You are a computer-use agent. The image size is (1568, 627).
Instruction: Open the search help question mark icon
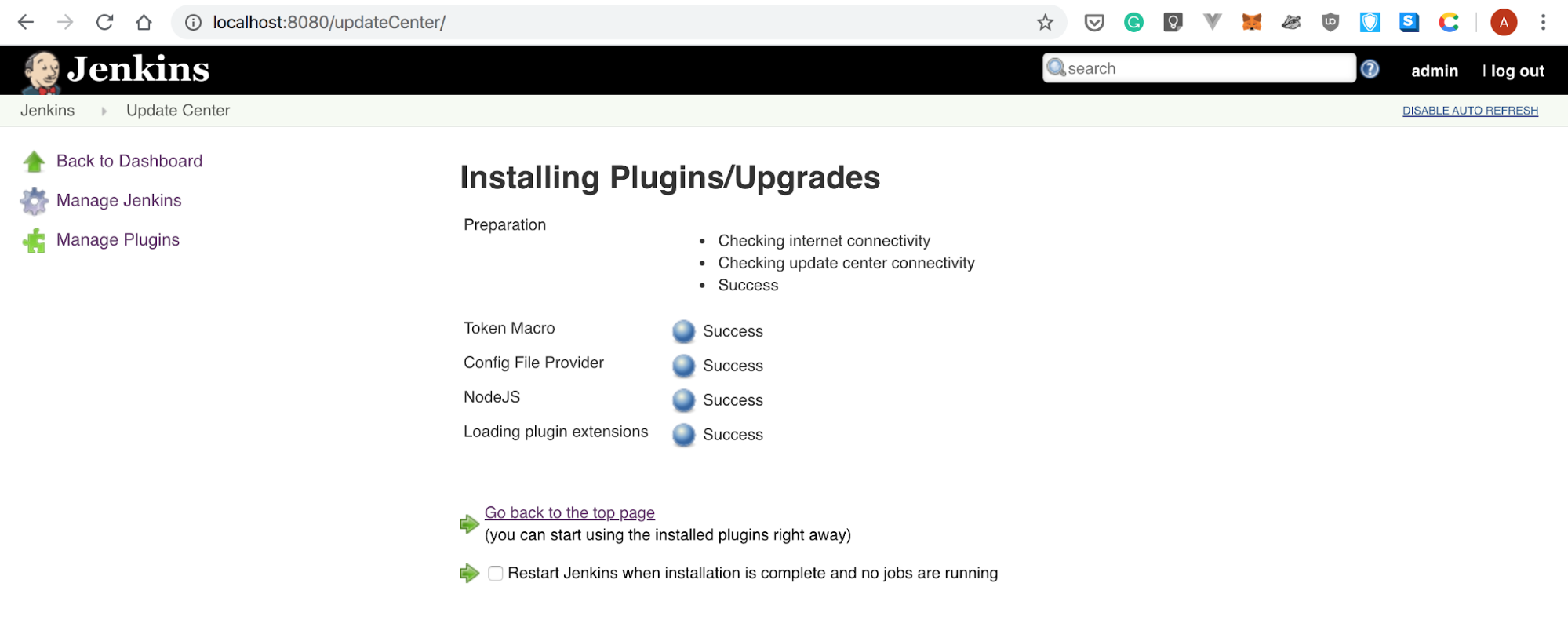[1370, 69]
